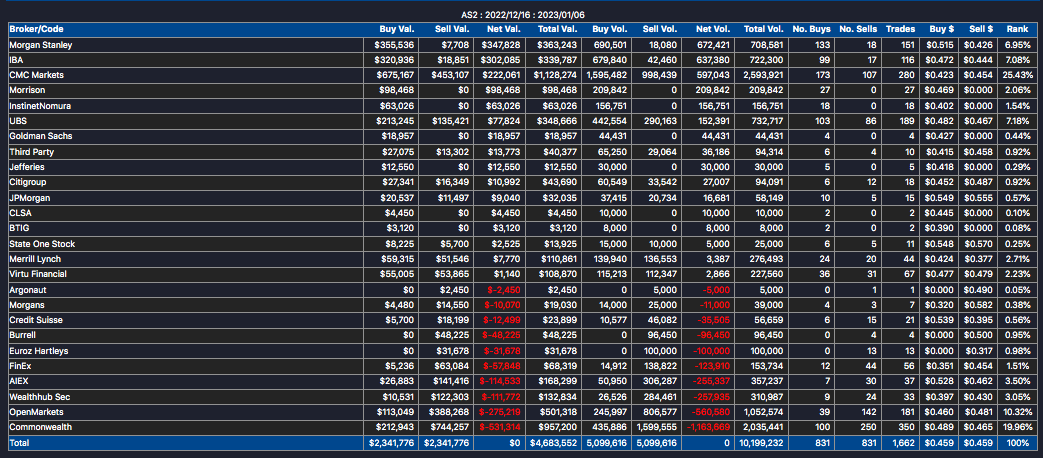Select the IBA broker name
This screenshot has height=458, width=1043.
tap(16, 60)
